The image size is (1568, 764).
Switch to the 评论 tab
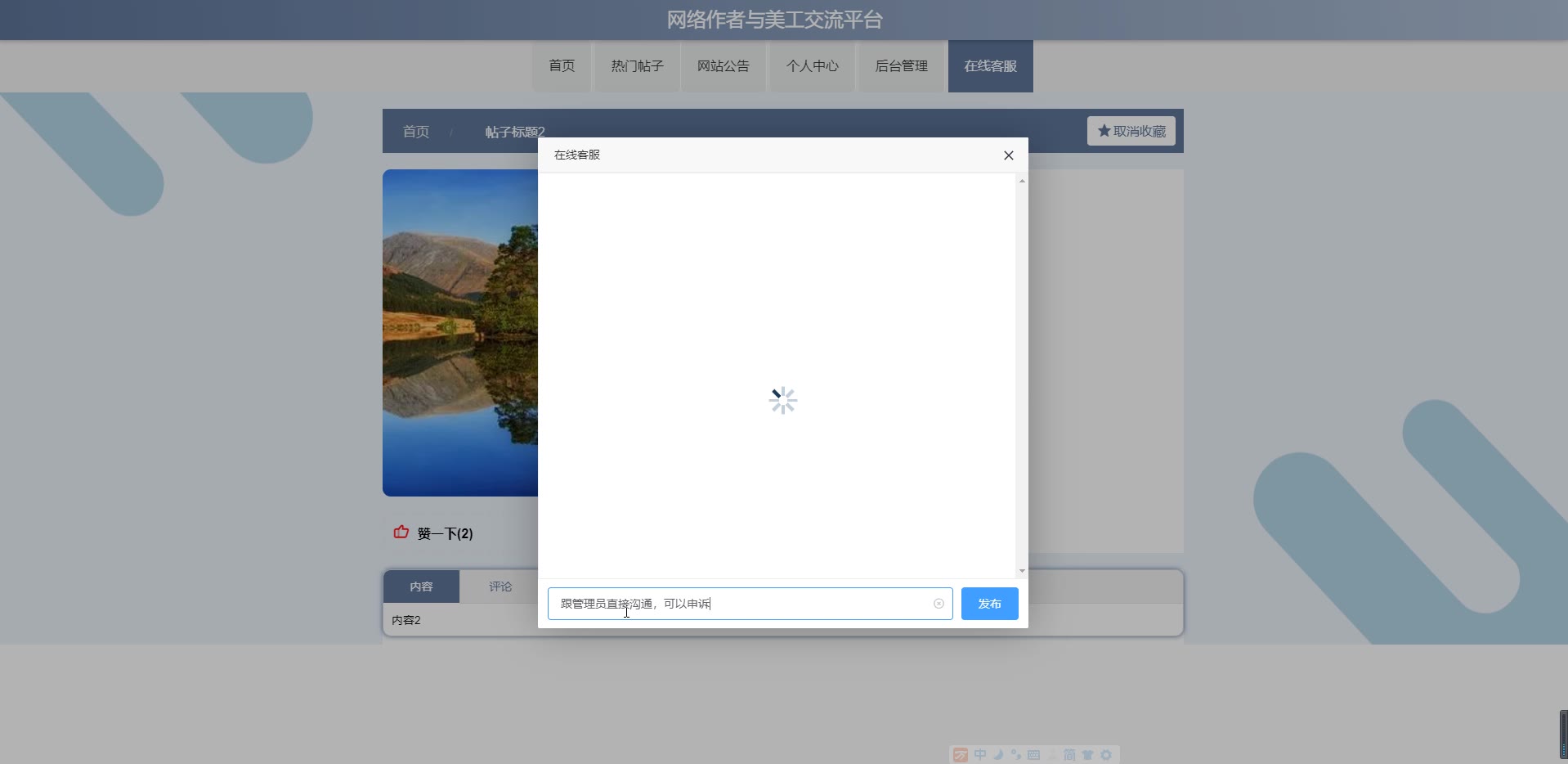point(500,586)
